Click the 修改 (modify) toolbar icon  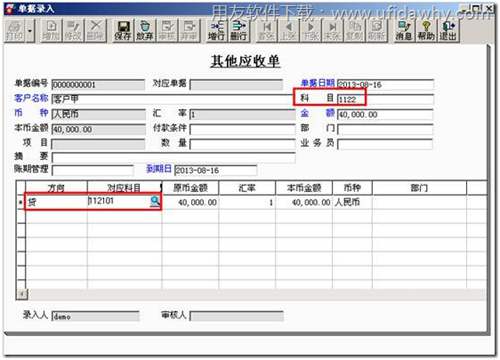[73, 30]
